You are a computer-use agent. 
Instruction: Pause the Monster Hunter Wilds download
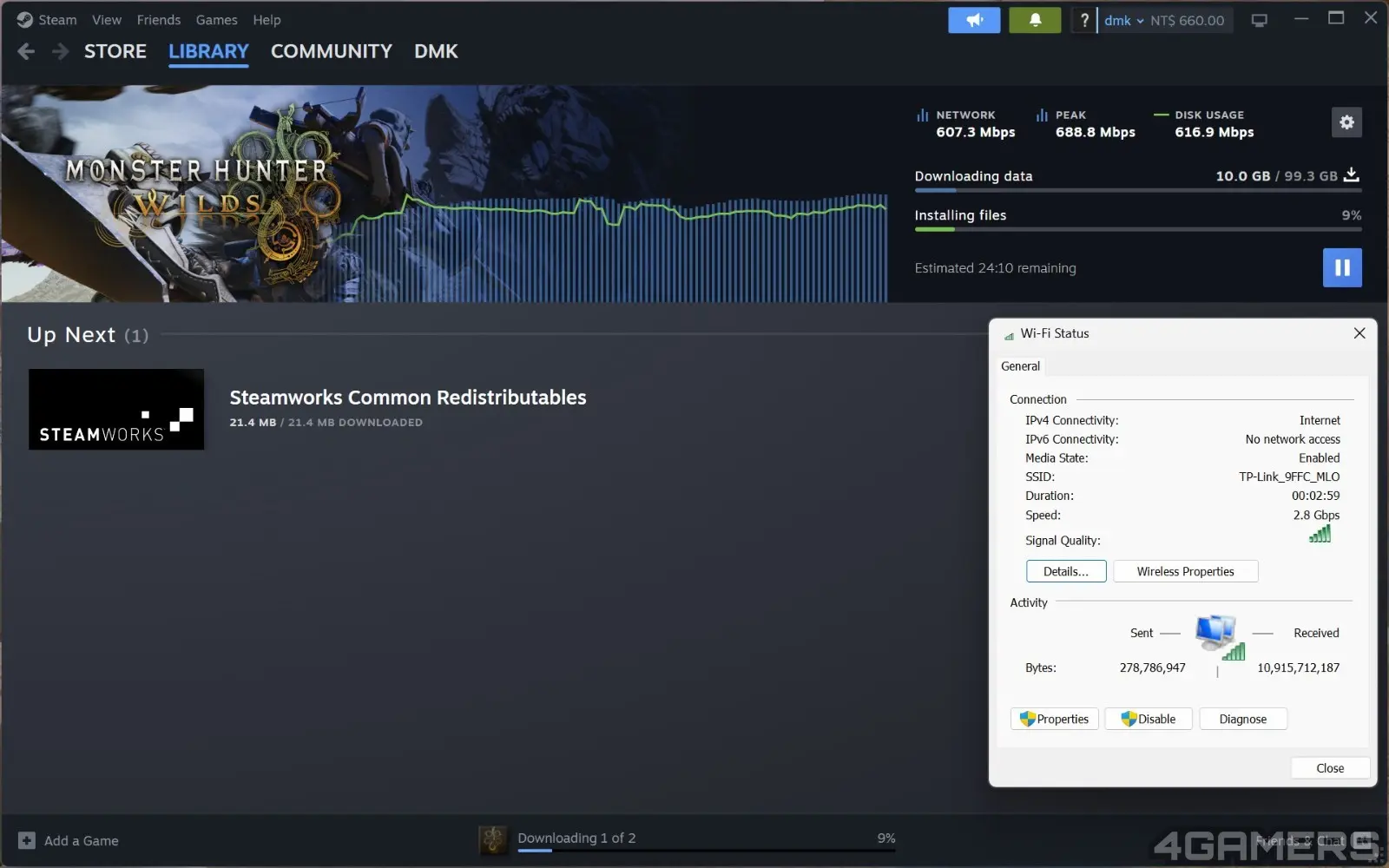point(1342,267)
